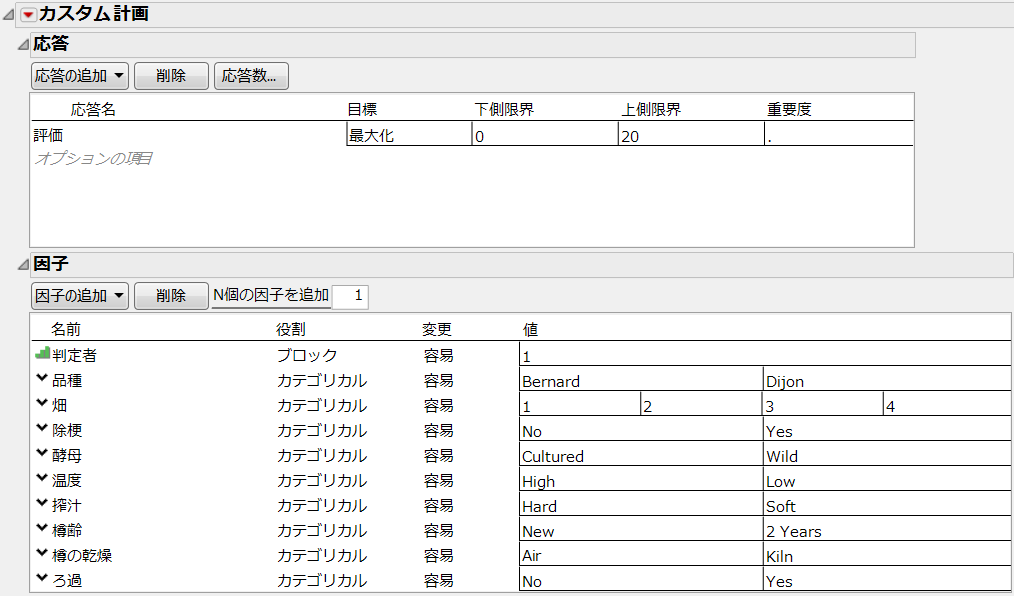The height and width of the screenshot is (596, 1014).
Task: Open the red triangle menu beside カスタム計画
Action: 28,14
